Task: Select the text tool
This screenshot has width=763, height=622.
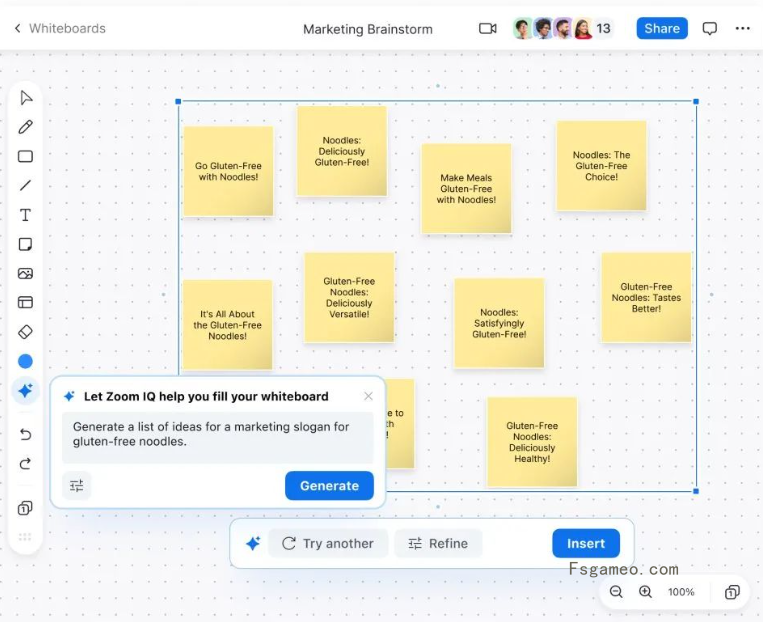Action: (25, 215)
